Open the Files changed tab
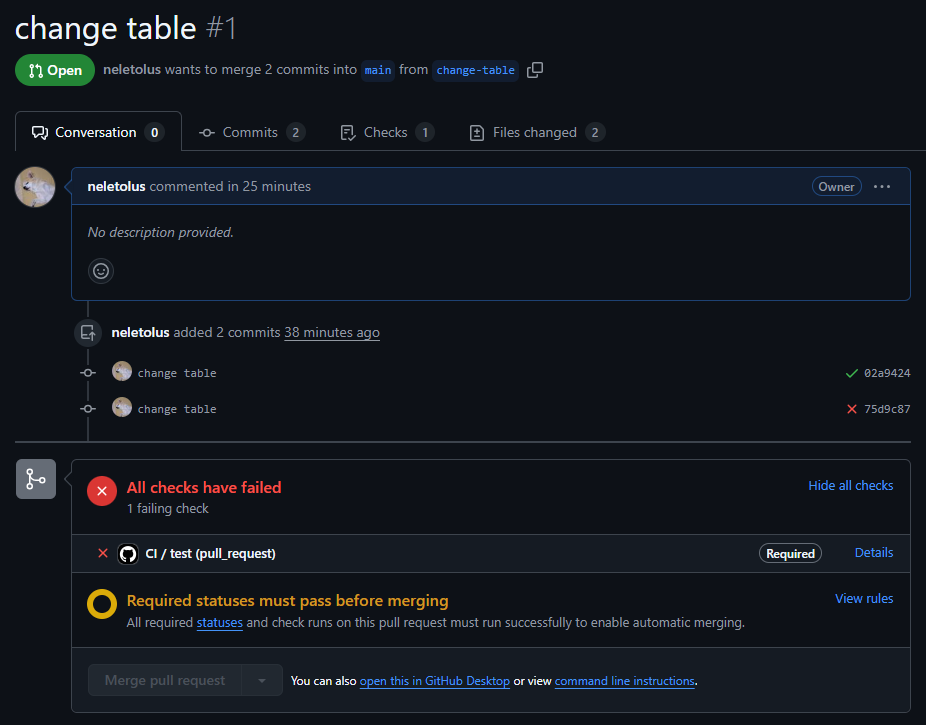 point(536,132)
